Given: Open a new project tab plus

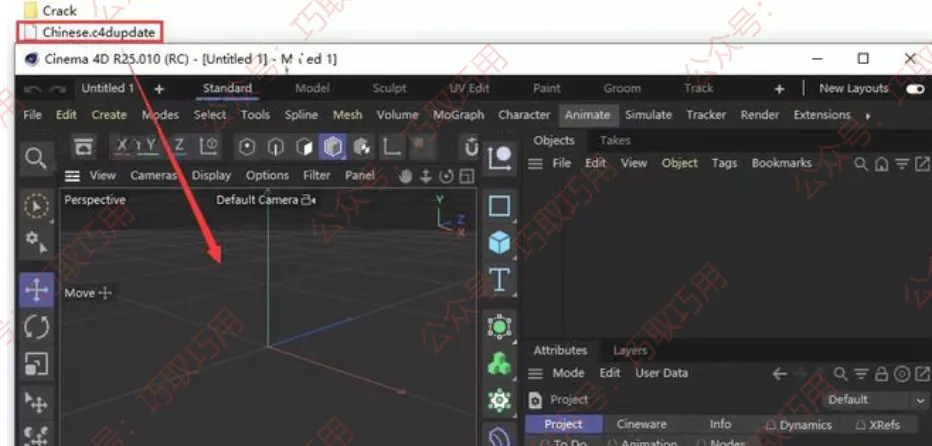Looking at the screenshot, I should coord(159,89).
